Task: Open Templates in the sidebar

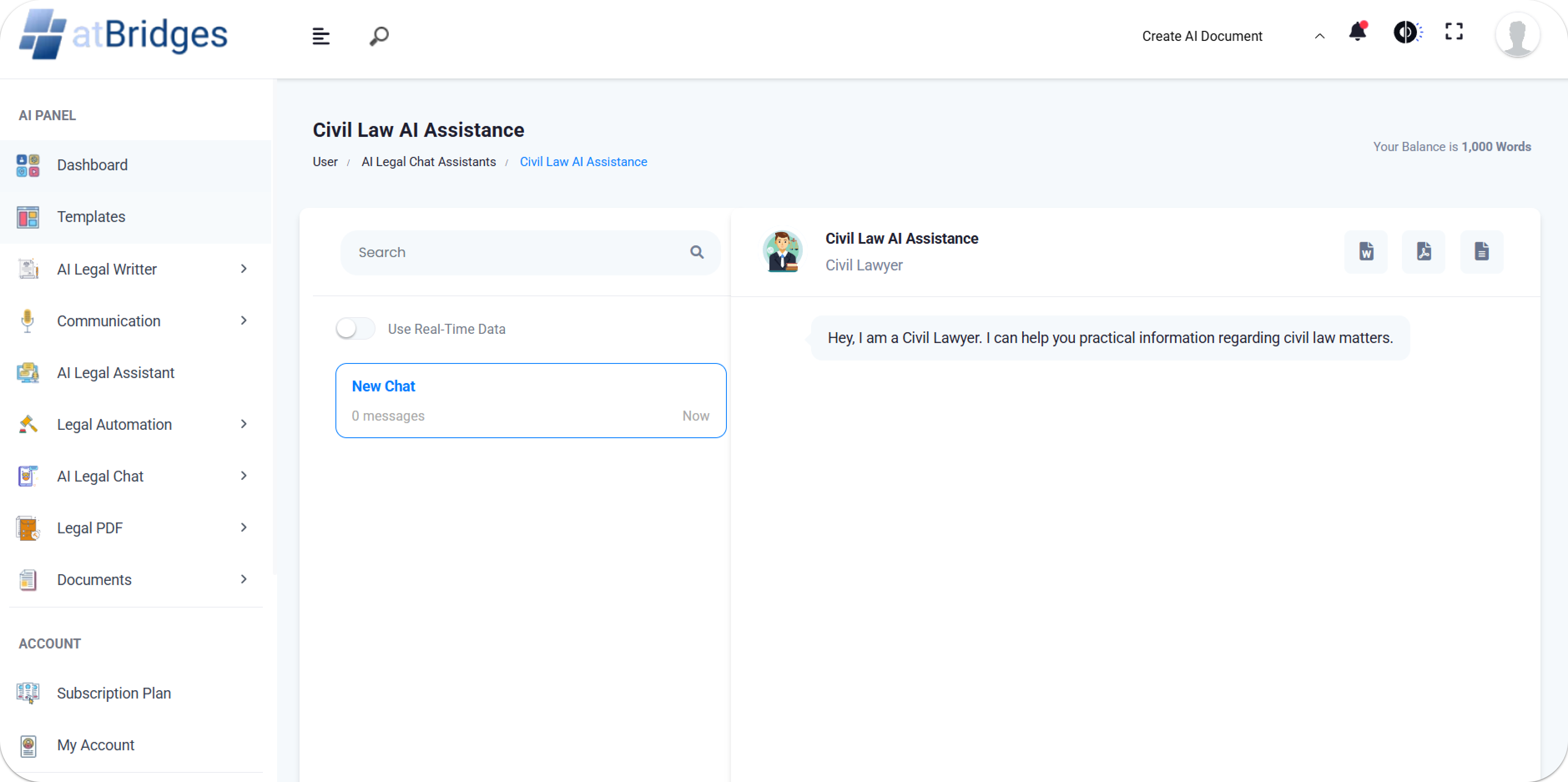Action: (x=91, y=217)
